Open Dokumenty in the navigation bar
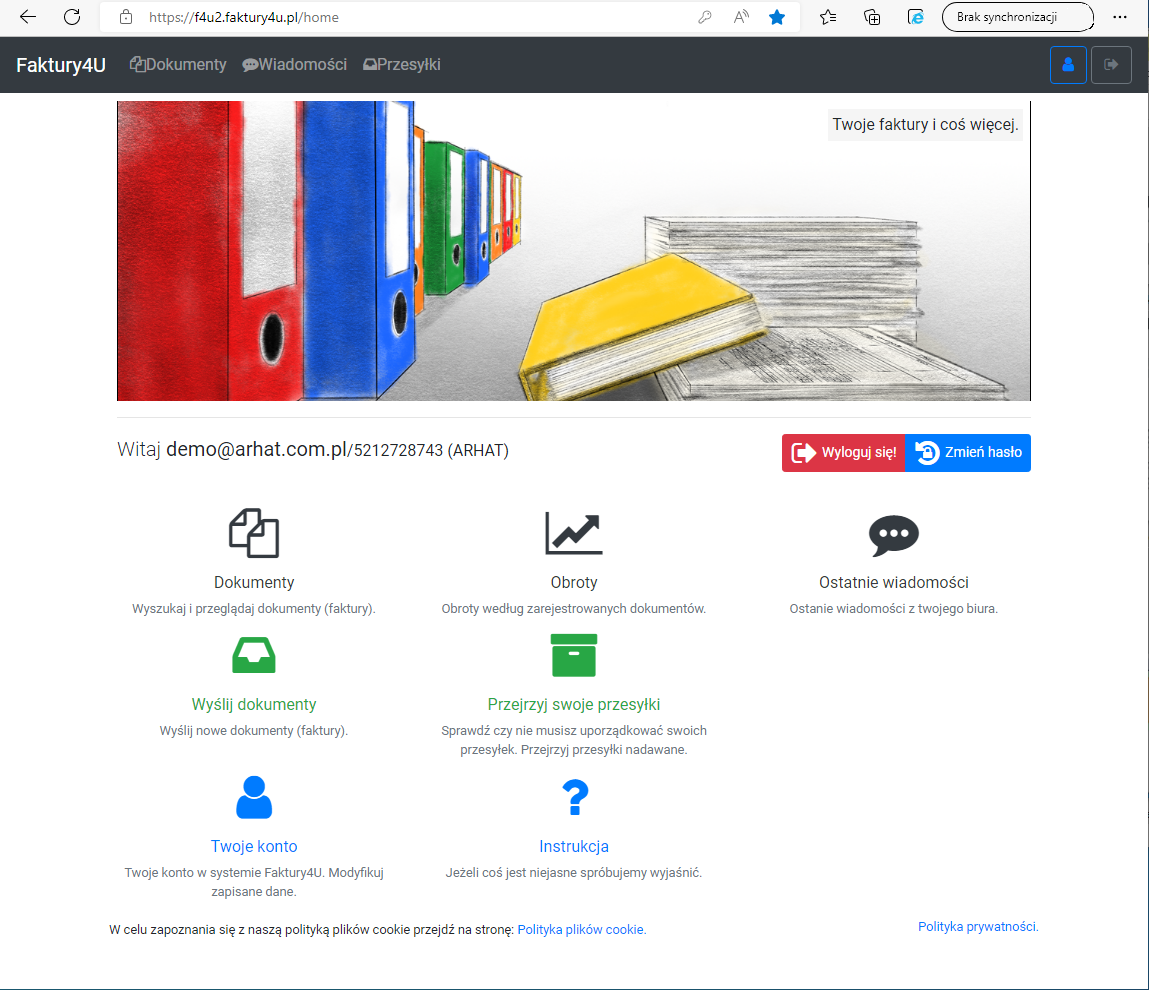 (x=178, y=65)
